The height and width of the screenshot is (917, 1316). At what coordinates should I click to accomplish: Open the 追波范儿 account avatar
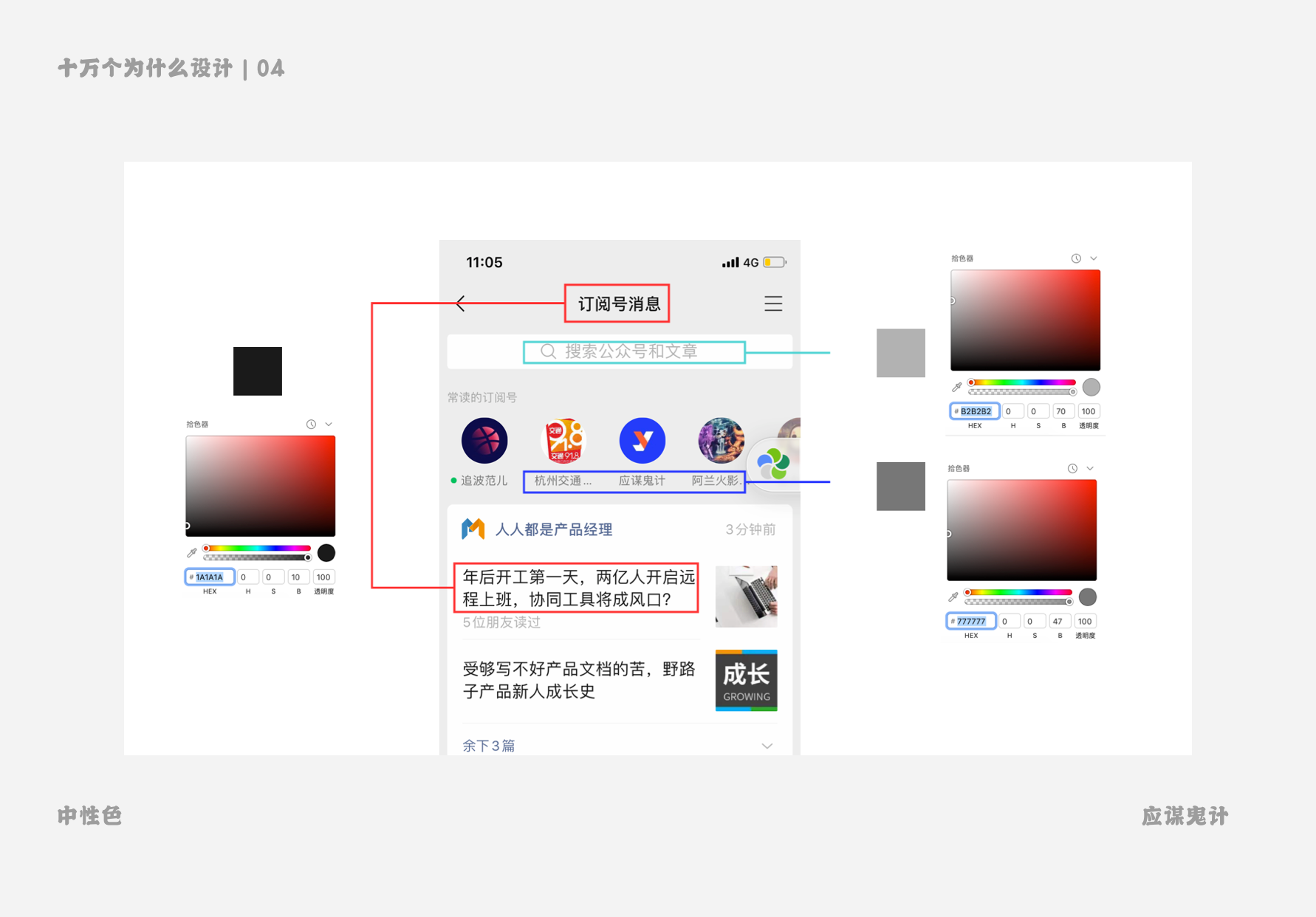[484, 441]
